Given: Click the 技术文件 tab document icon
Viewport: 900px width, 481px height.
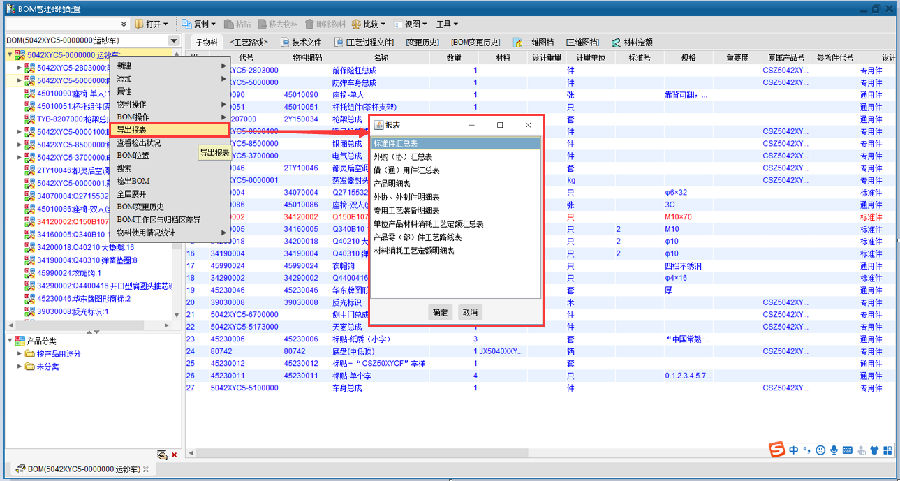Looking at the screenshot, I should 285,42.
